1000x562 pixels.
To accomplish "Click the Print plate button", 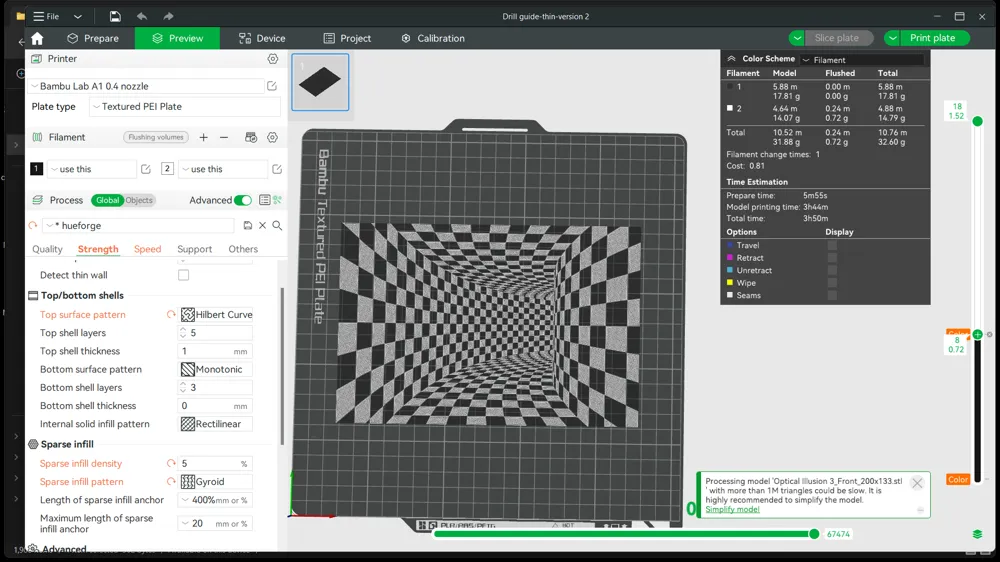I will coord(932,38).
